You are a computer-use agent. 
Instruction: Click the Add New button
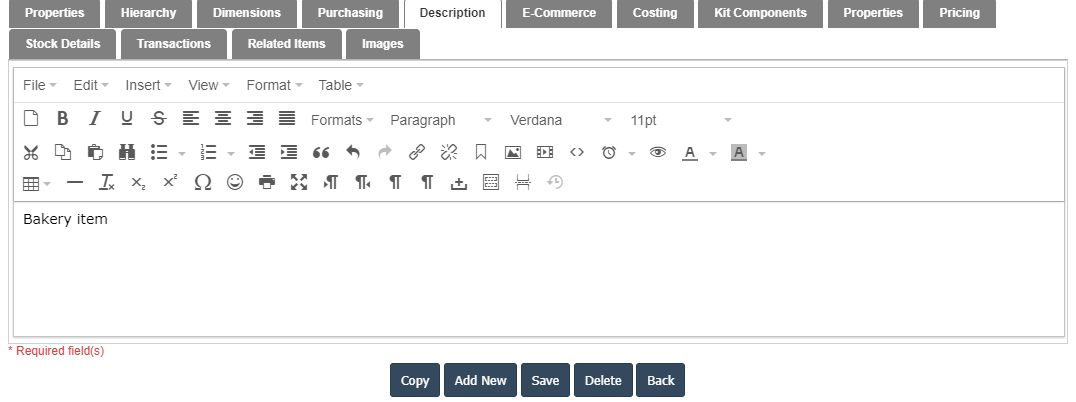[480, 381]
